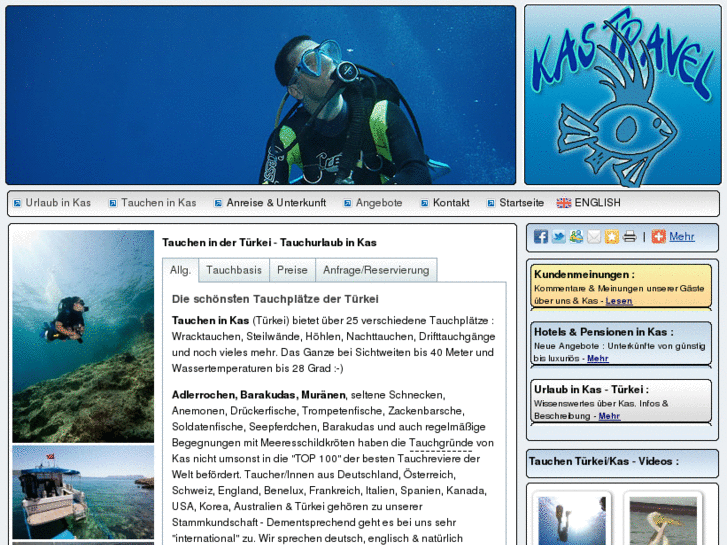Switch to the Preise tab
This screenshot has height=545, width=727.
click(x=293, y=270)
